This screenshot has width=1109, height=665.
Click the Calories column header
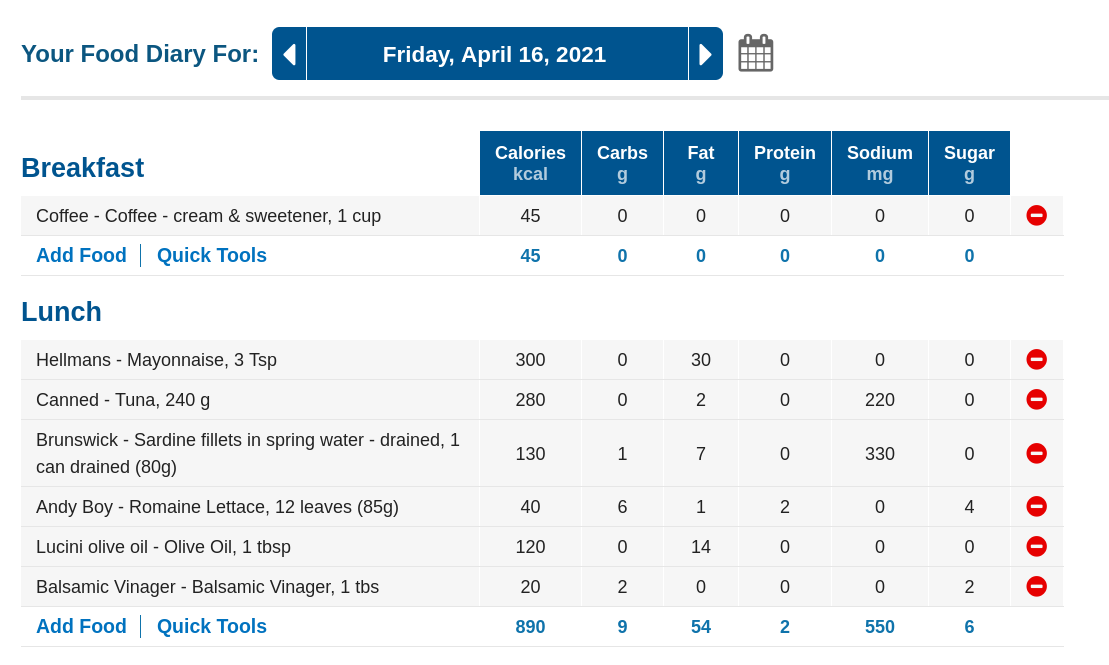[x=530, y=163]
